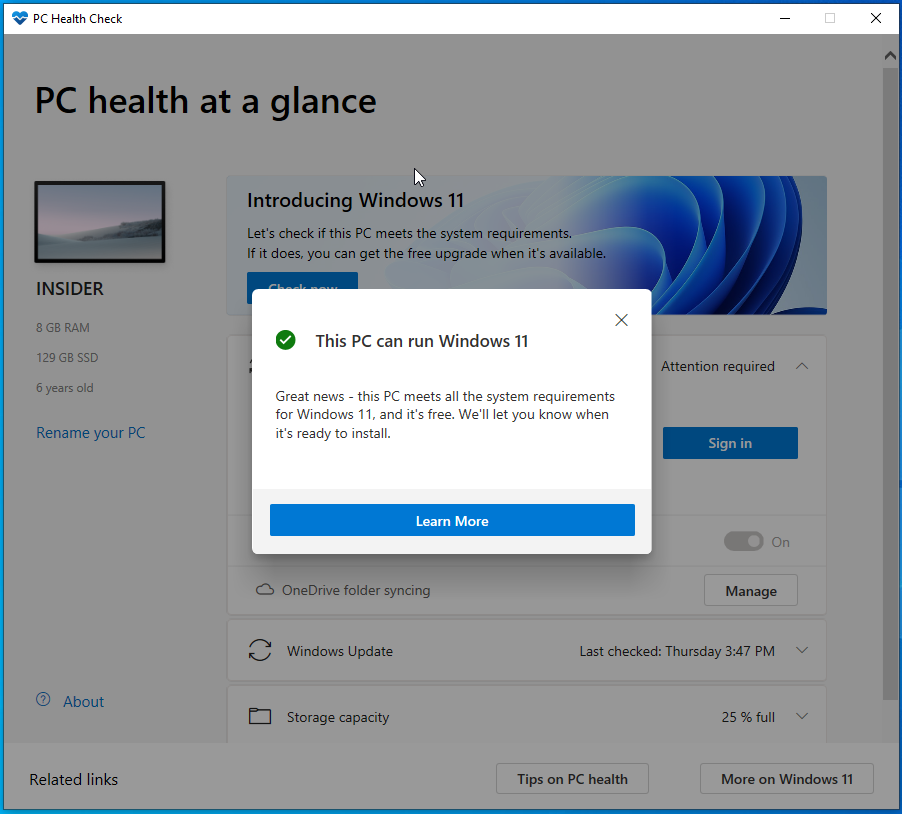Screen dimensions: 902x814
Task: Click the Related links label
Action: pyautogui.click(x=74, y=779)
